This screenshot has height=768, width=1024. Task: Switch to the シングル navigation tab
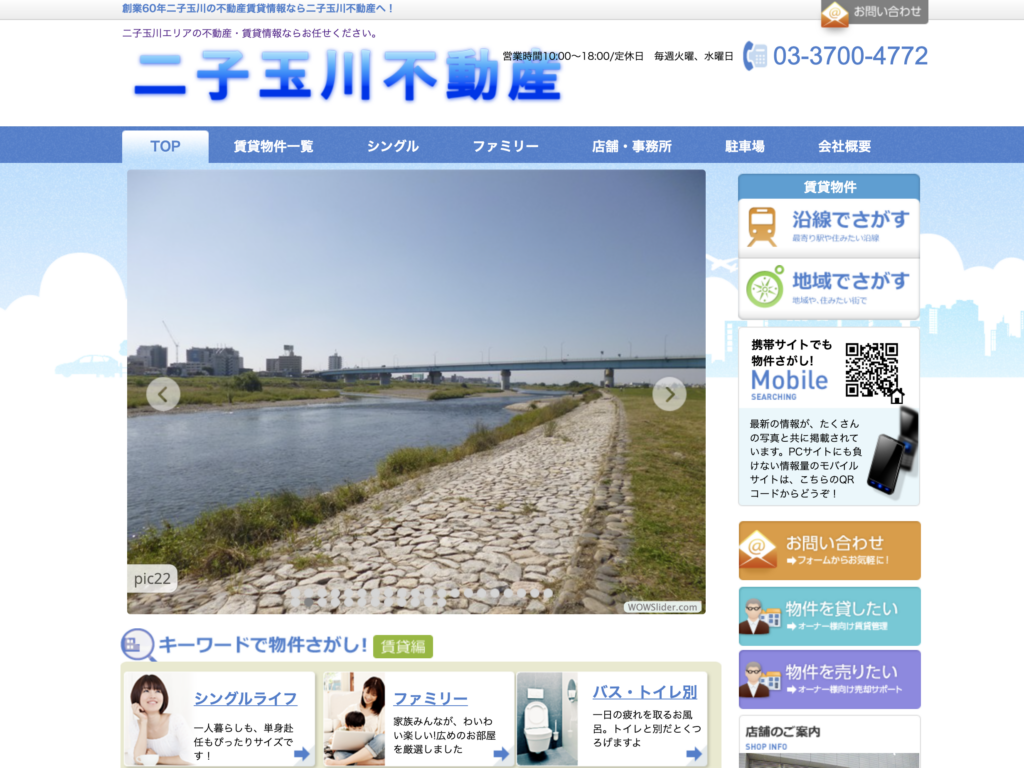392,146
